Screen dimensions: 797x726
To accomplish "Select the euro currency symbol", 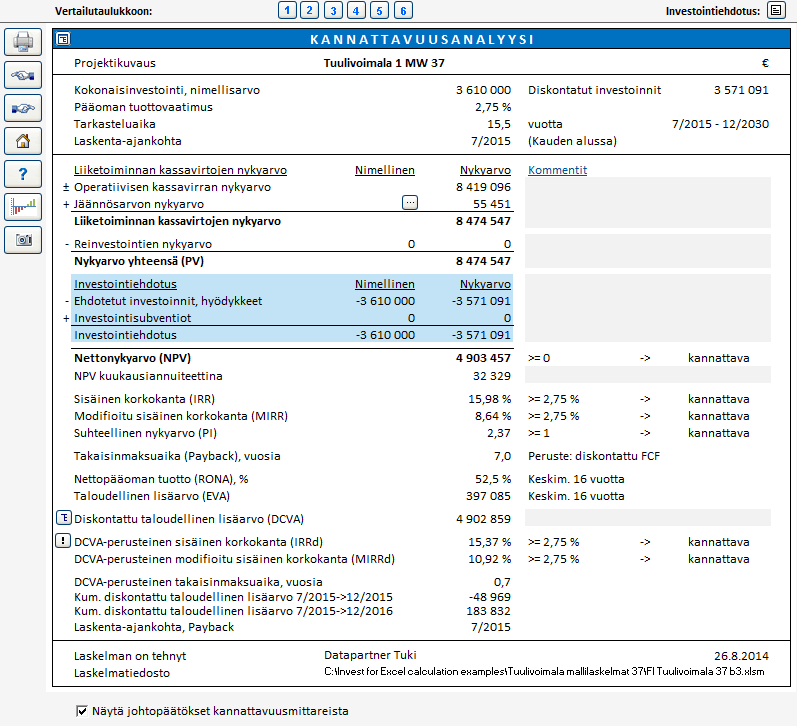I will tap(765, 63).
